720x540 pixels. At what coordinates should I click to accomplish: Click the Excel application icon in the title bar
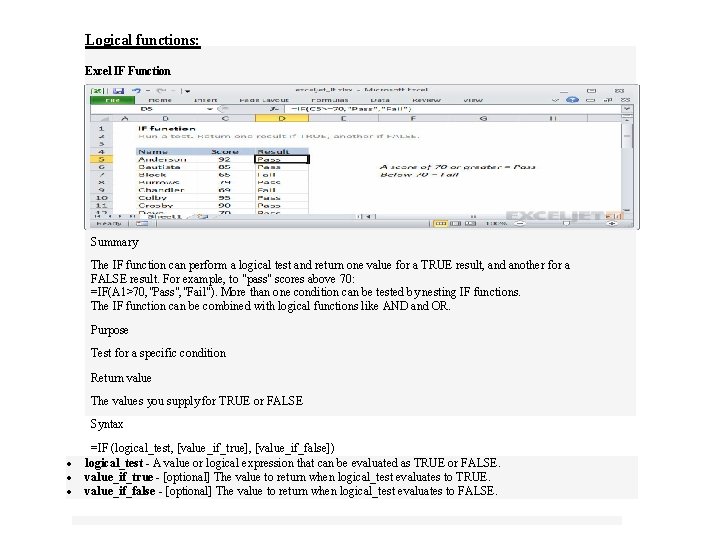[x=97, y=91]
